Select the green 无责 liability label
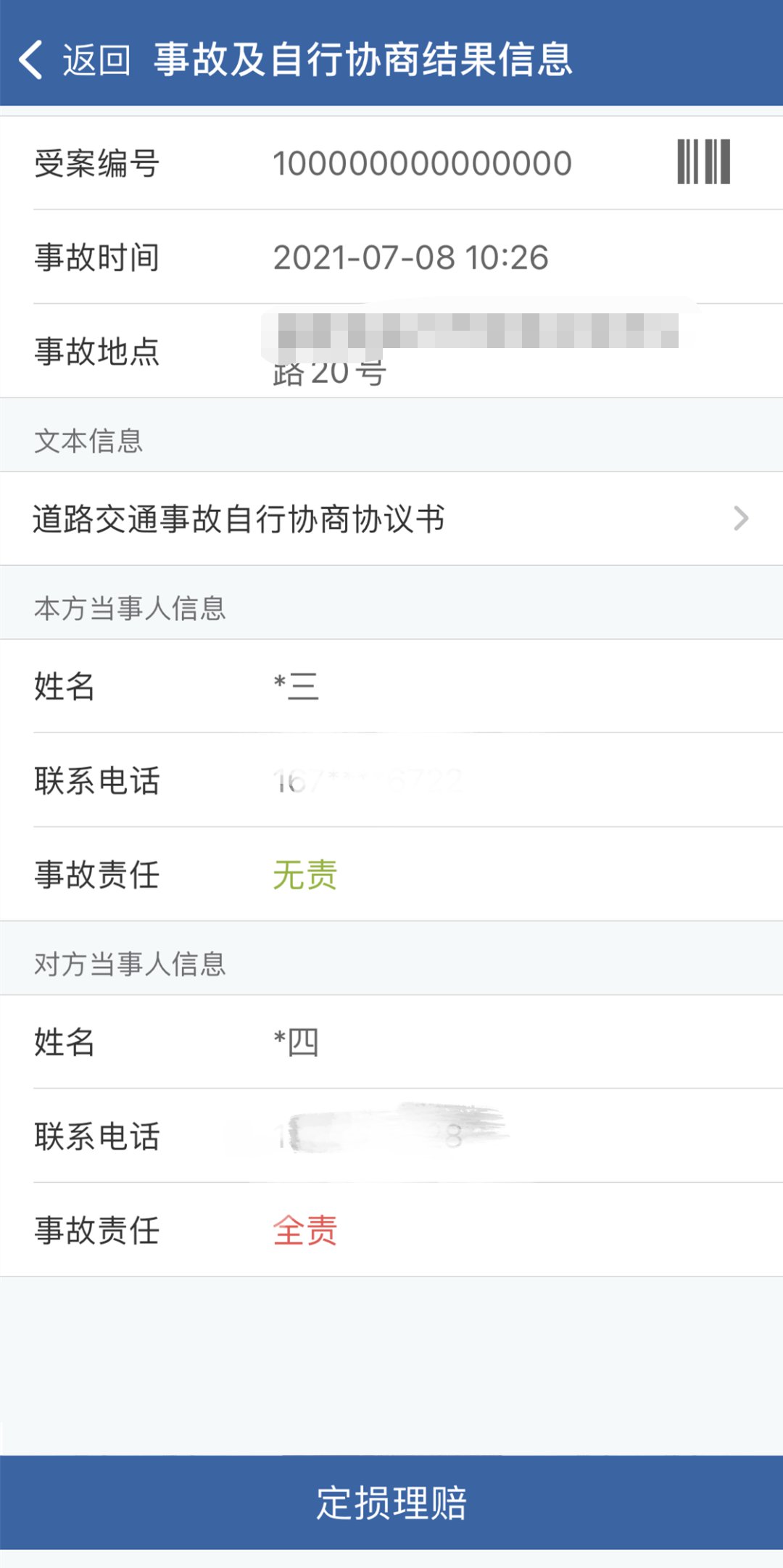Screen dimensions: 783x1568 point(304,875)
